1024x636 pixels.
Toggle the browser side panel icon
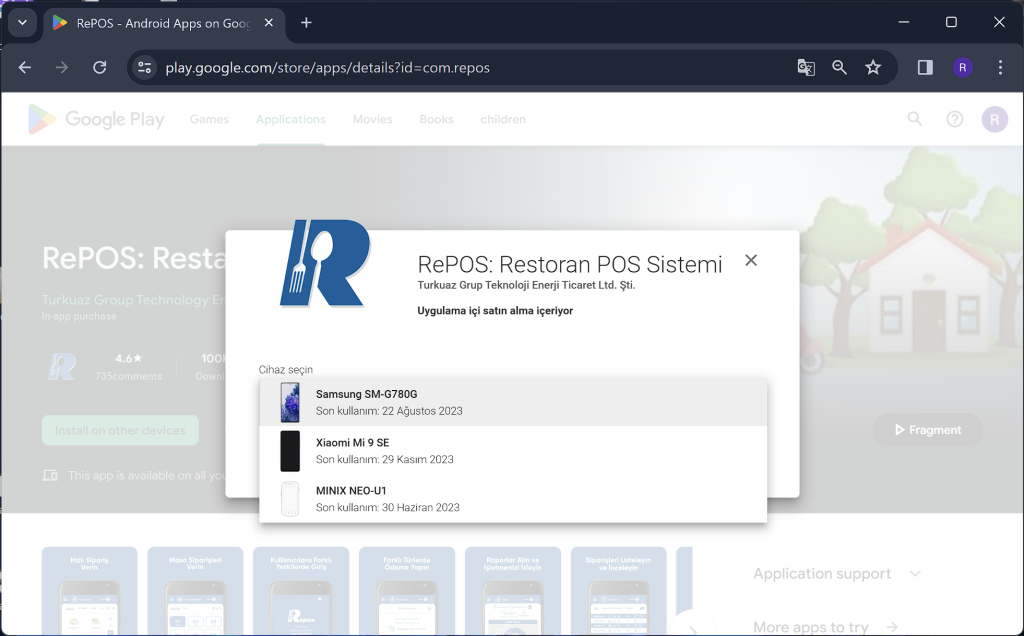(x=925, y=67)
